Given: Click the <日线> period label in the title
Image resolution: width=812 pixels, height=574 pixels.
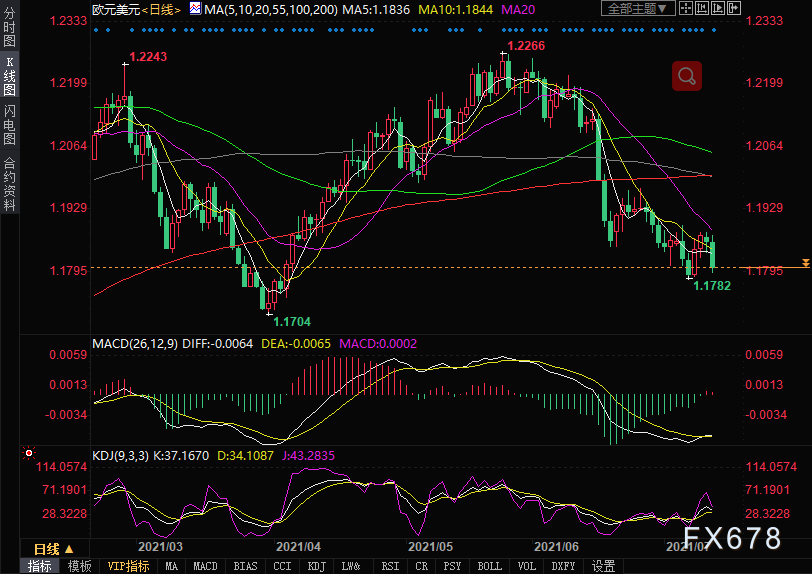Looking at the screenshot, I should click(x=161, y=9).
